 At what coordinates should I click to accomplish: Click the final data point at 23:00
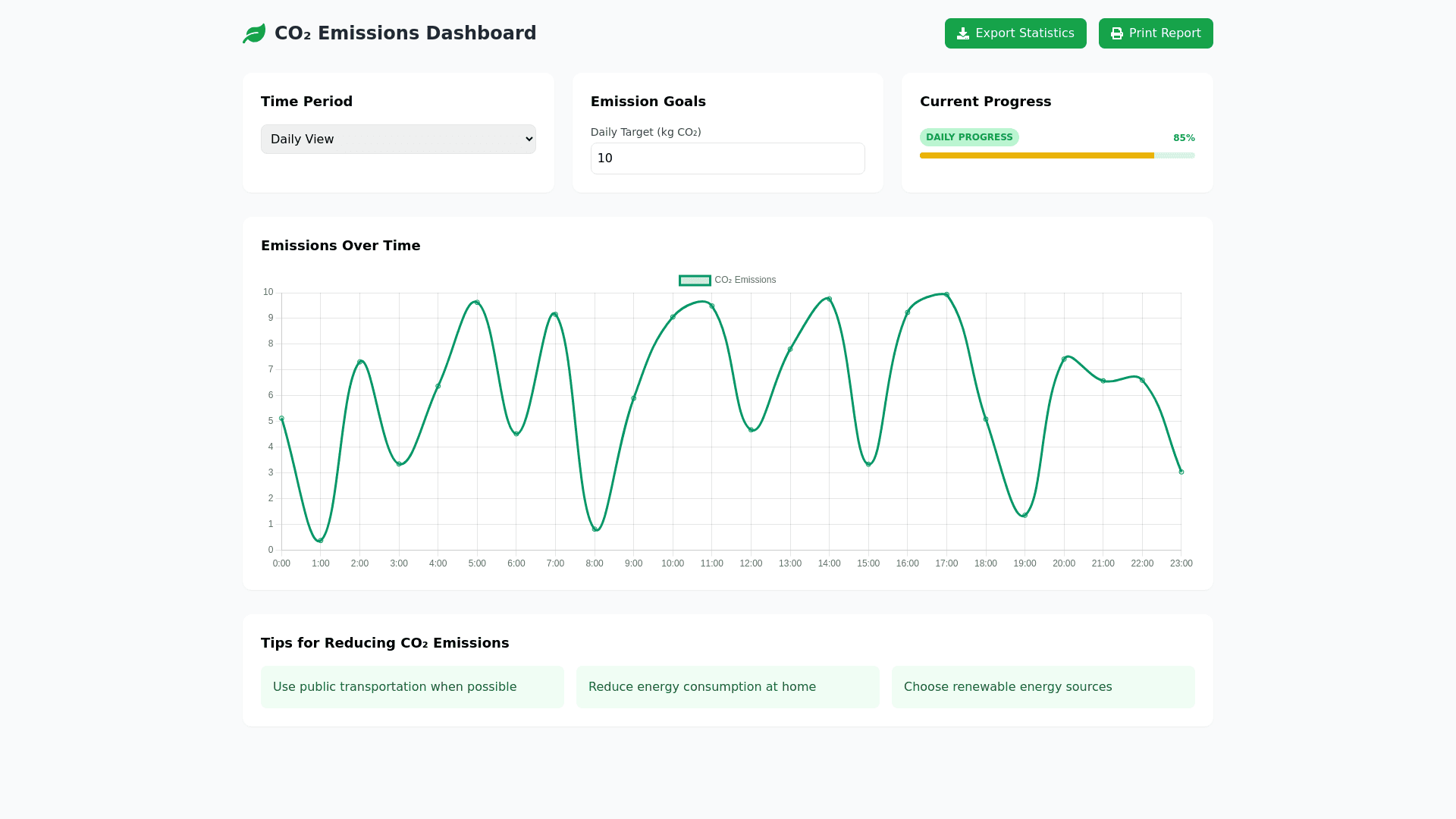(x=1181, y=472)
